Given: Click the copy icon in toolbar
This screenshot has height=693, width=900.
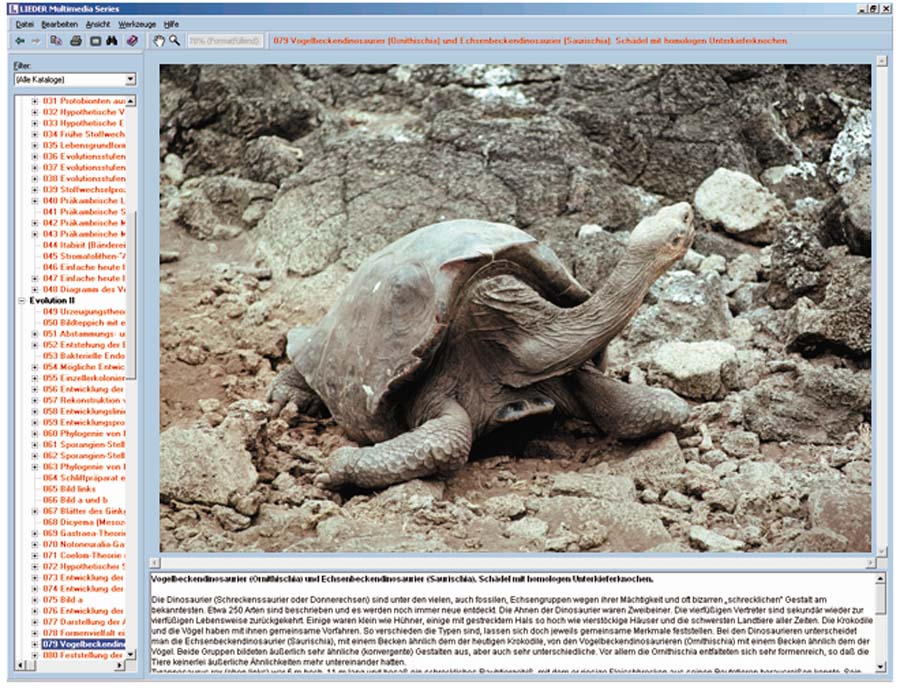Looking at the screenshot, I should [x=57, y=41].
